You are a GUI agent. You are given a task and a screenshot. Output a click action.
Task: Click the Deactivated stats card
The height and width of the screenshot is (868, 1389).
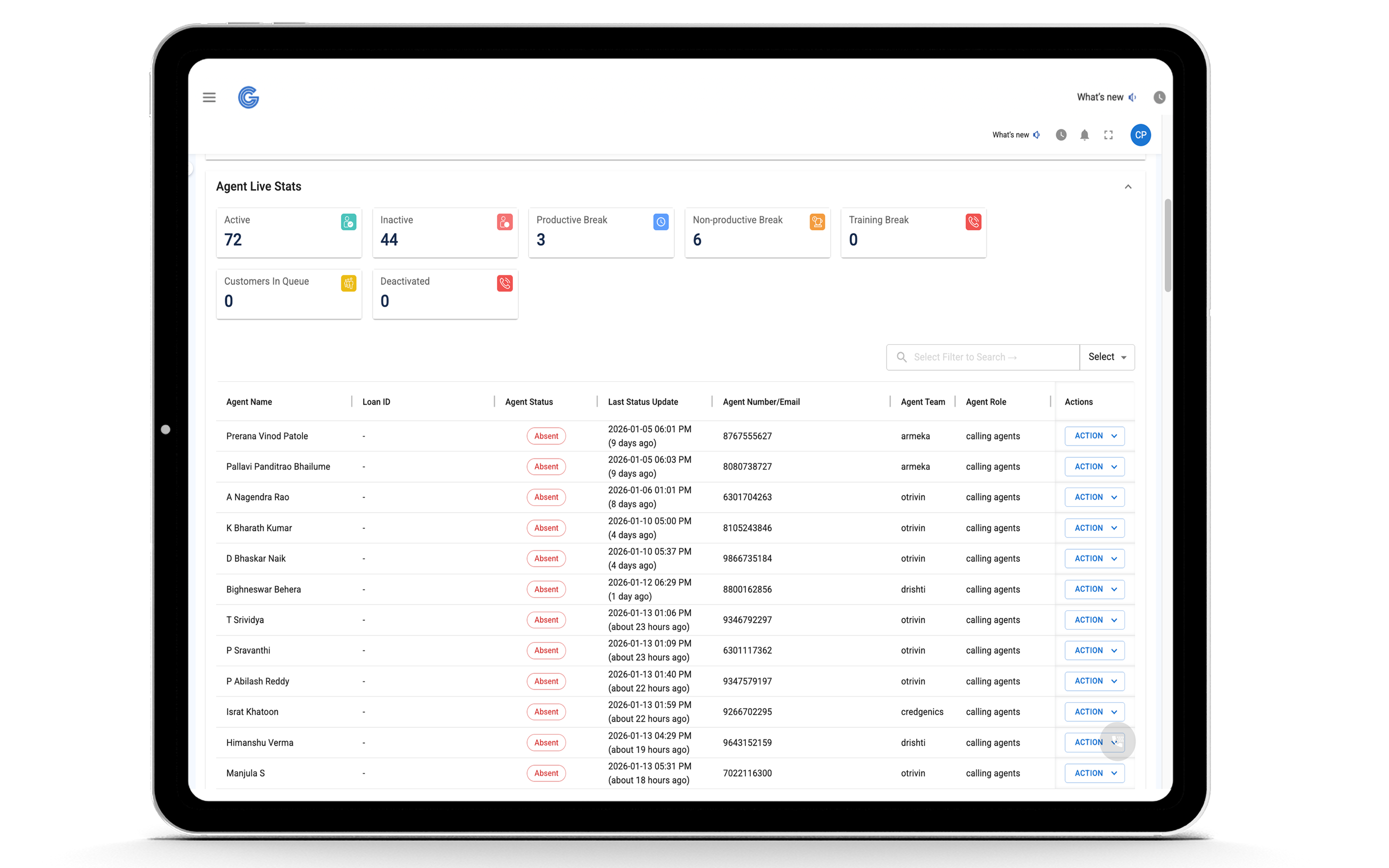(445, 294)
